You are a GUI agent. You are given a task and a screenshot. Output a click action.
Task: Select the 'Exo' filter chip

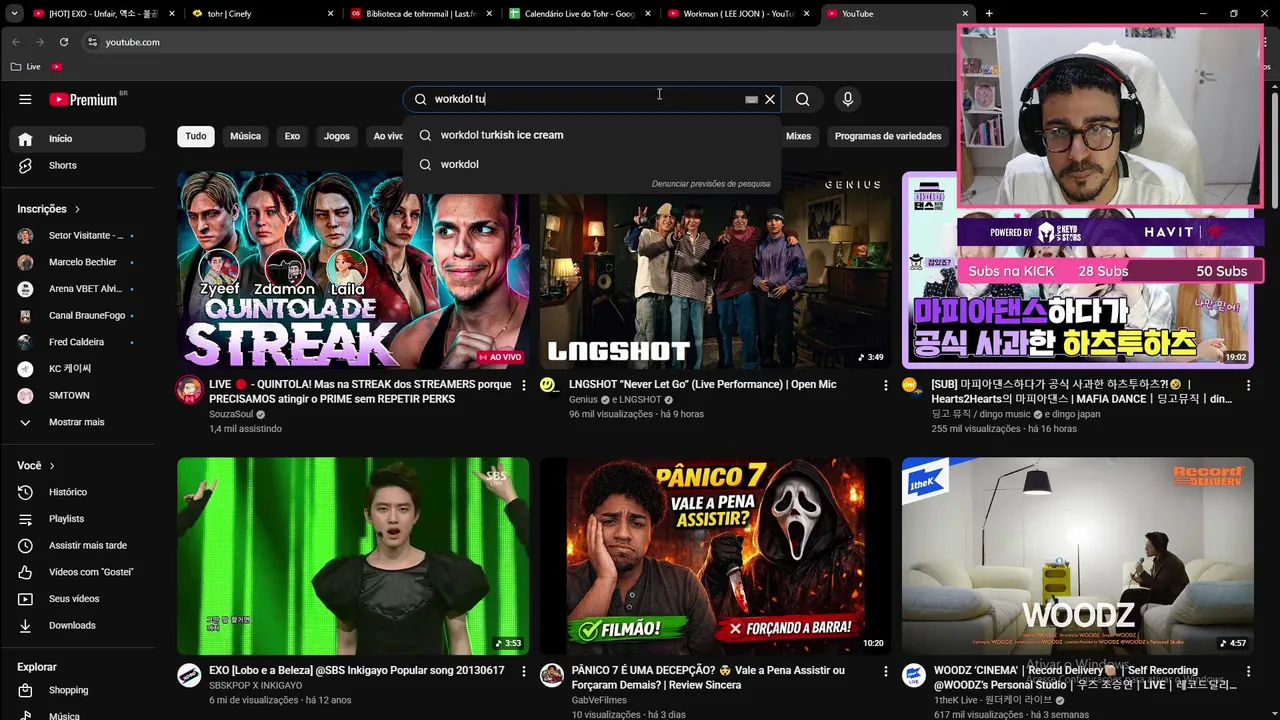point(292,136)
